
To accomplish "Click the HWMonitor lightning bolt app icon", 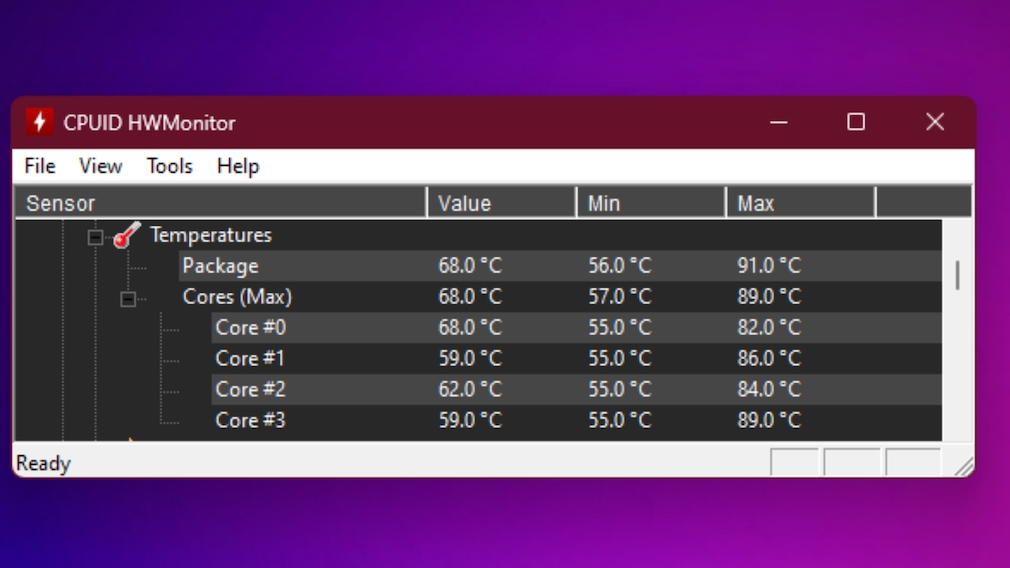I will pos(39,122).
